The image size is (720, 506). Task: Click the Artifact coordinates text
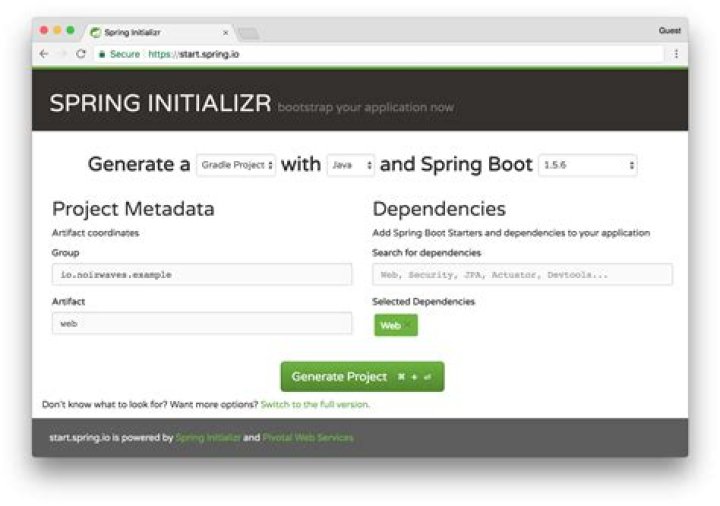point(96,233)
